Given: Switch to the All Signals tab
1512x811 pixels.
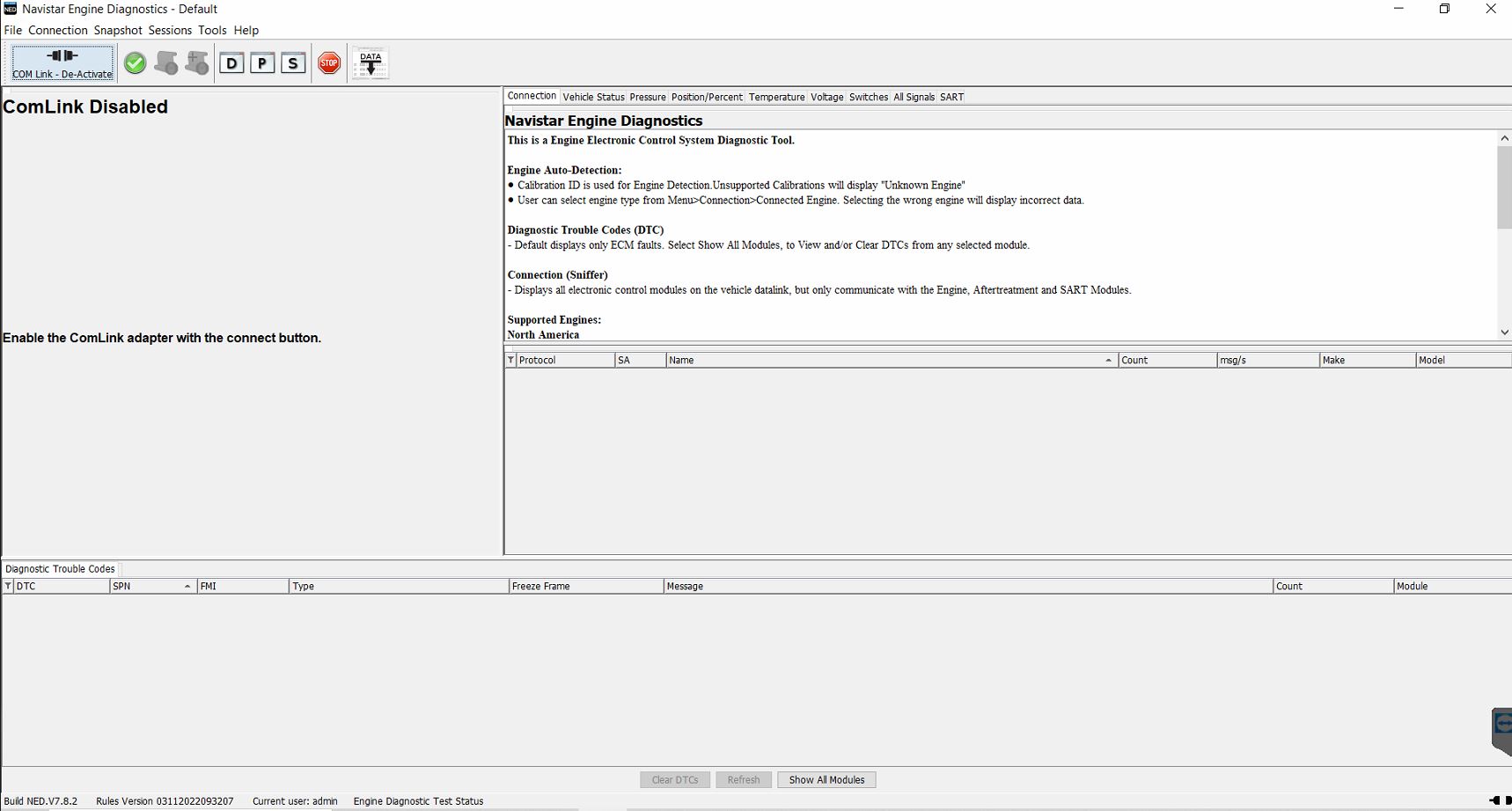Looking at the screenshot, I should tap(914, 97).
